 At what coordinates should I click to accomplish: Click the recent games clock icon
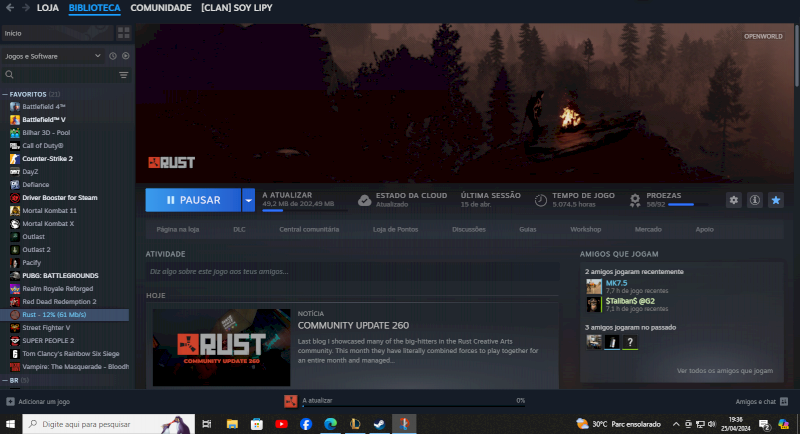click(112, 56)
